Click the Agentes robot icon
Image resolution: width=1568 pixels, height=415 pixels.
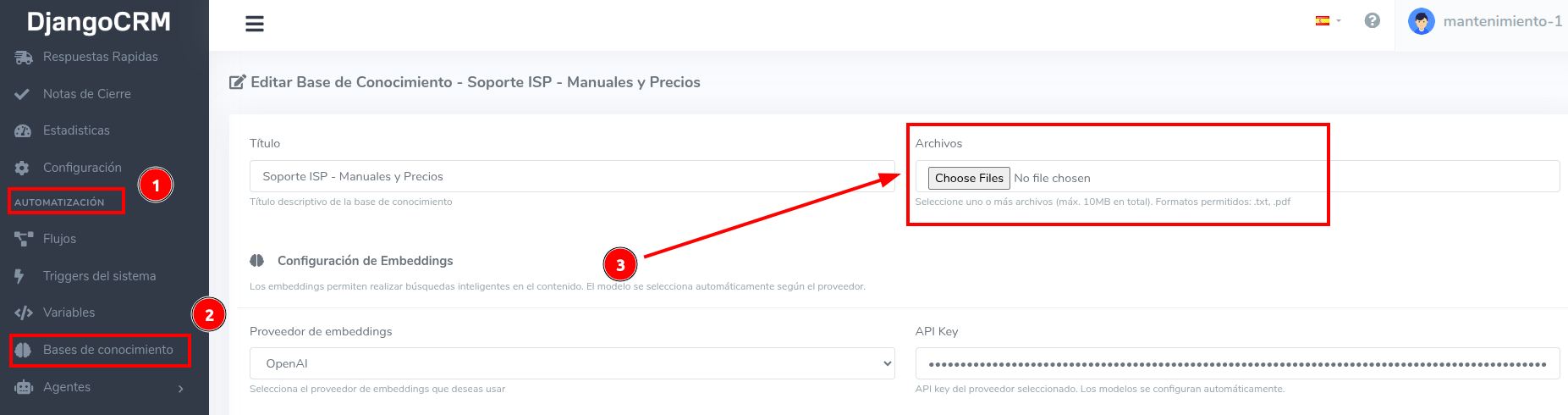point(24,387)
